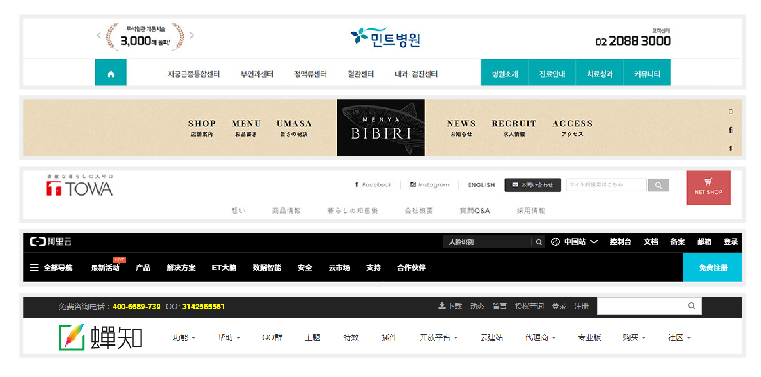Open the red NET SHOP cart button
The image size is (761, 377).
point(709,187)
